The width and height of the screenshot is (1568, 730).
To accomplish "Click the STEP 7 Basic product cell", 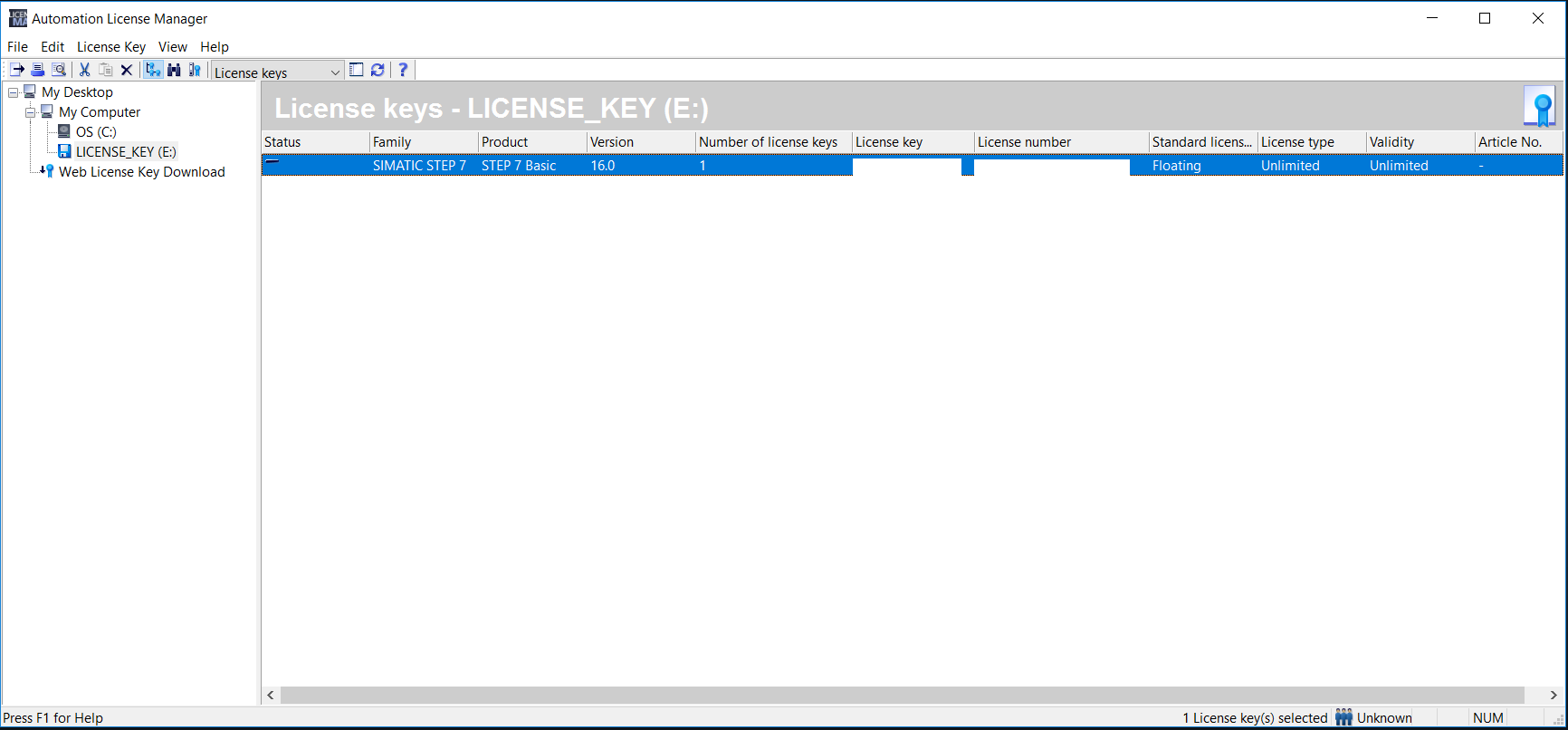I will tap(519, 166).
